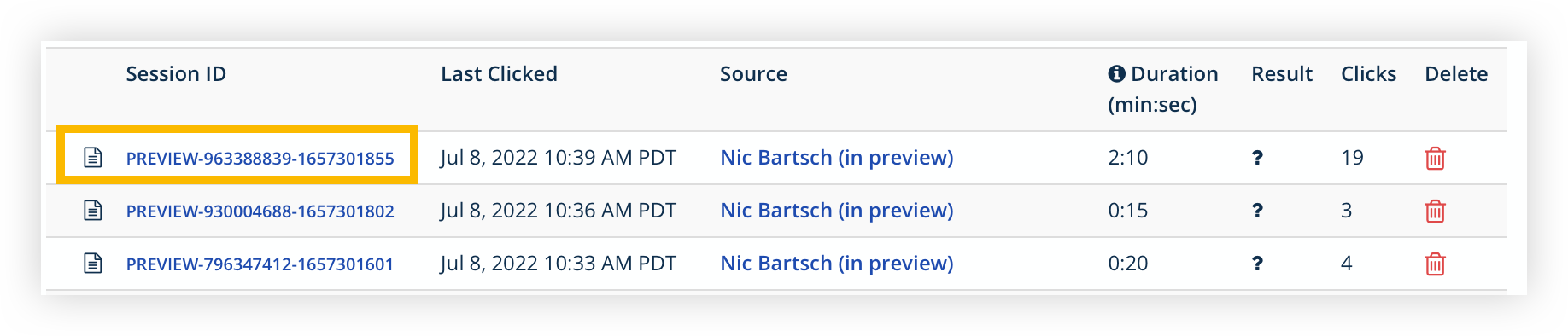The image size is (1568, 336).
Task: Sort by Source column header
Action: 753,74
